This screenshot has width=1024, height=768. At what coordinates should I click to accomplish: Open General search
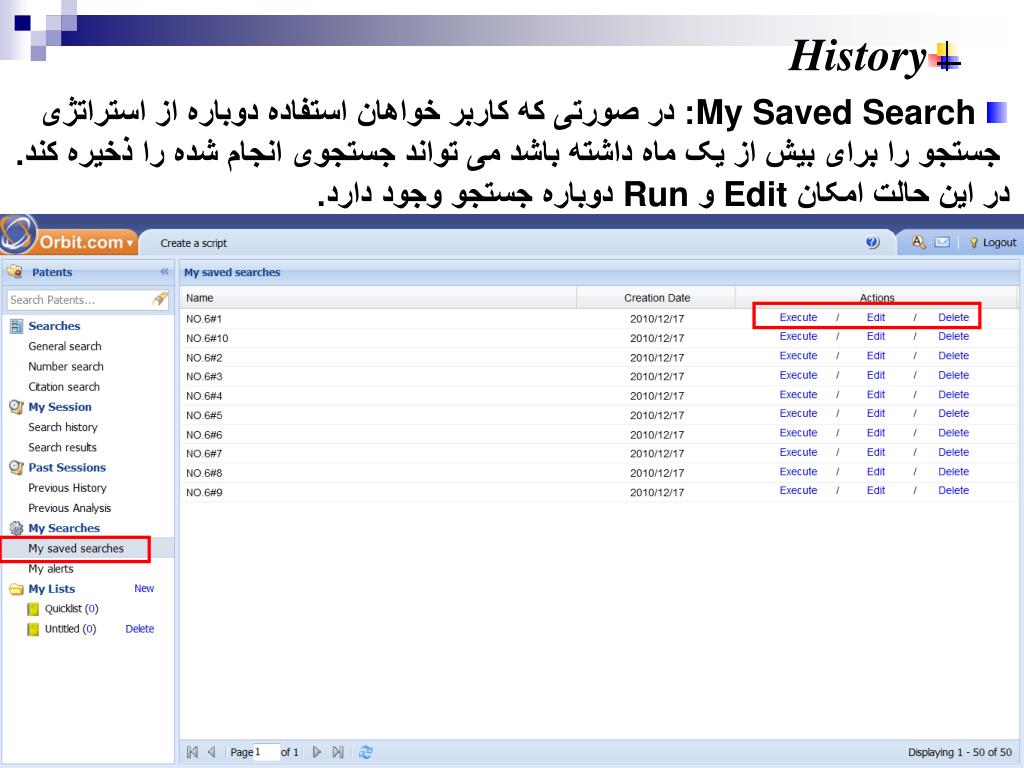[x=65, y=346]
